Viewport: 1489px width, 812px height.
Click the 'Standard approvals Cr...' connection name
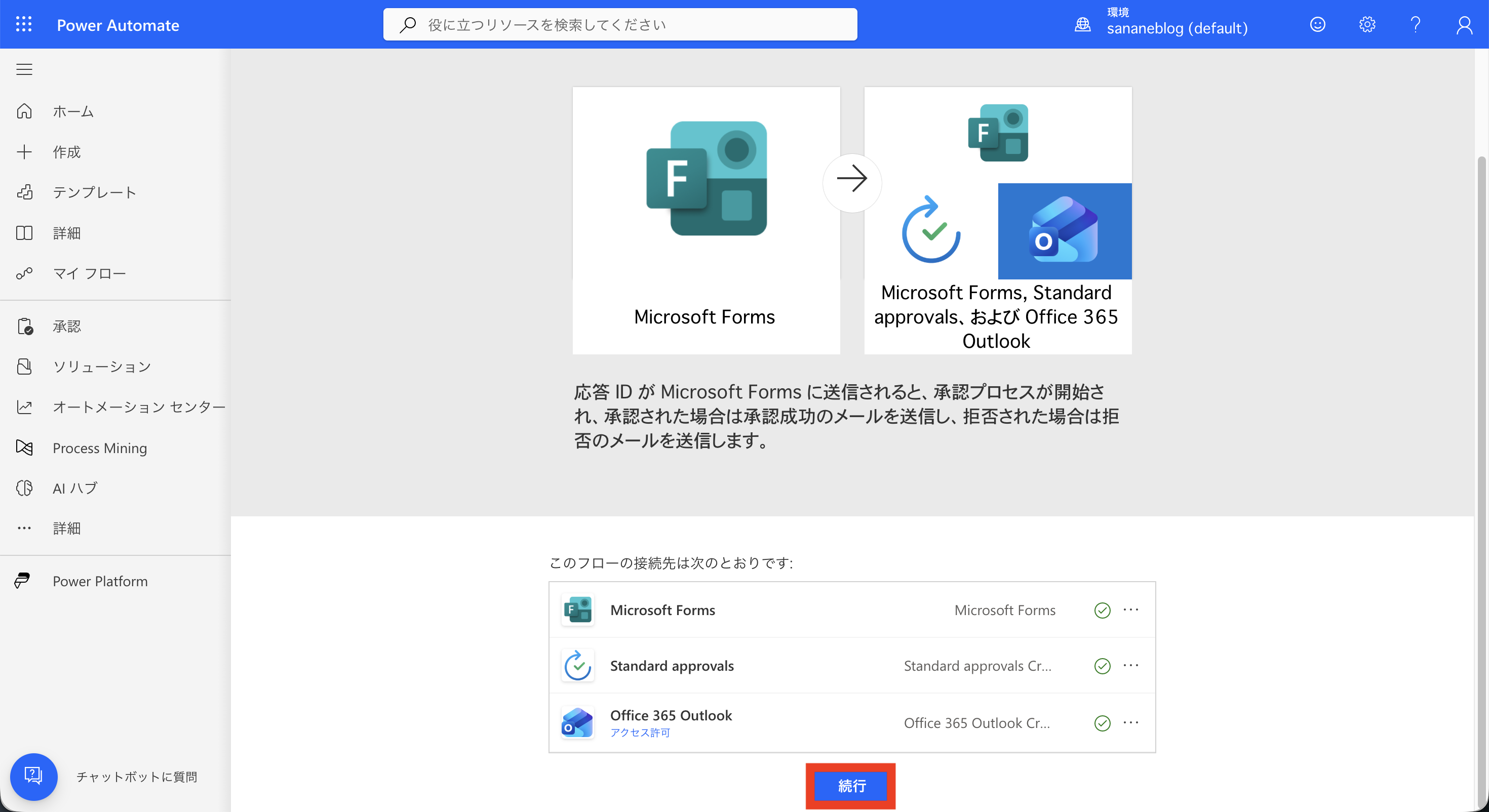pos(977,666)
